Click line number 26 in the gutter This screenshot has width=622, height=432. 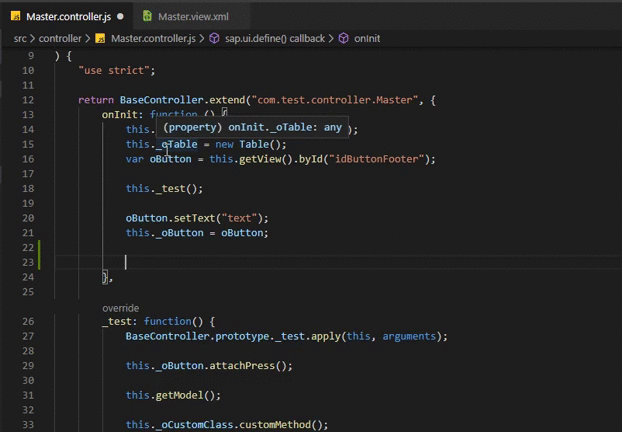point(28,321)
